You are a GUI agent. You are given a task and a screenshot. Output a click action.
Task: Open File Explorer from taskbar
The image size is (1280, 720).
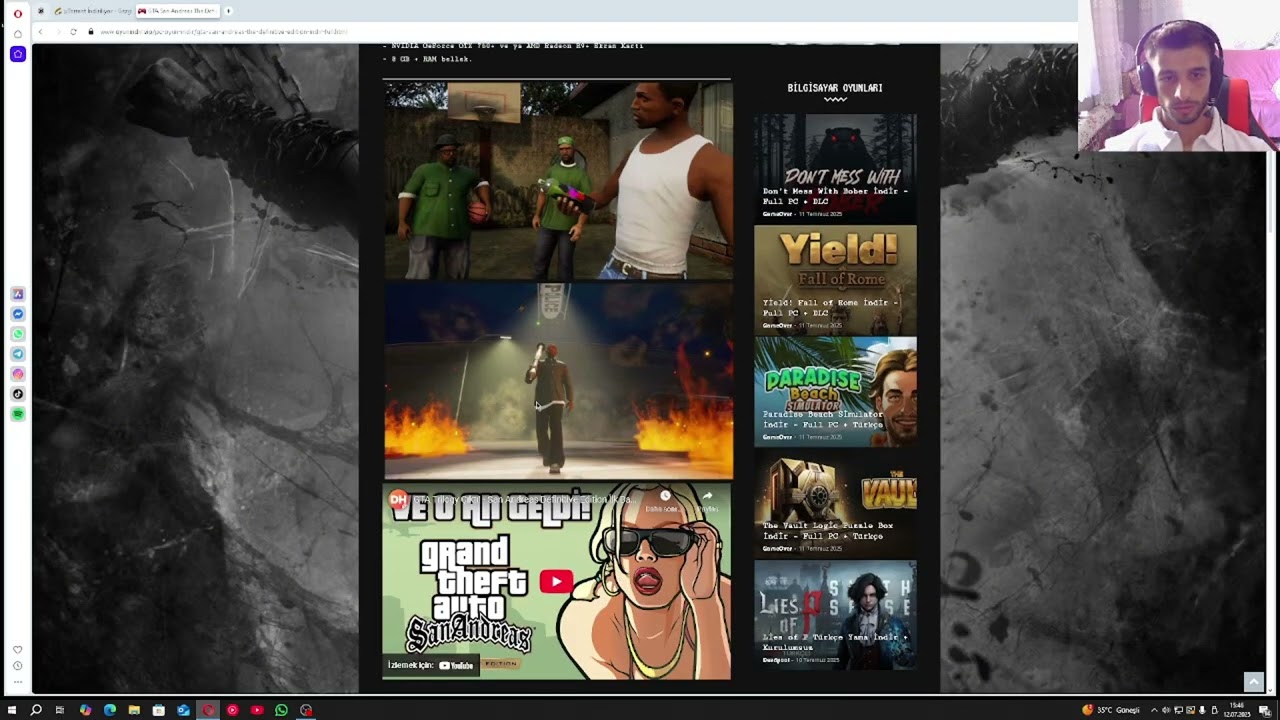(134, 710)
